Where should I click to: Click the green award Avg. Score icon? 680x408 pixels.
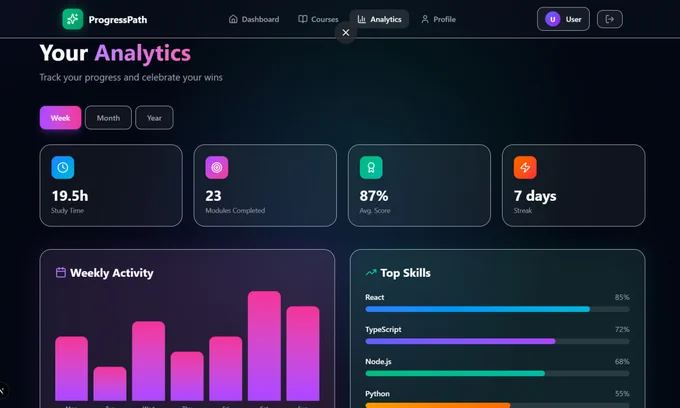pyautogui.click(x=371, y=167)
